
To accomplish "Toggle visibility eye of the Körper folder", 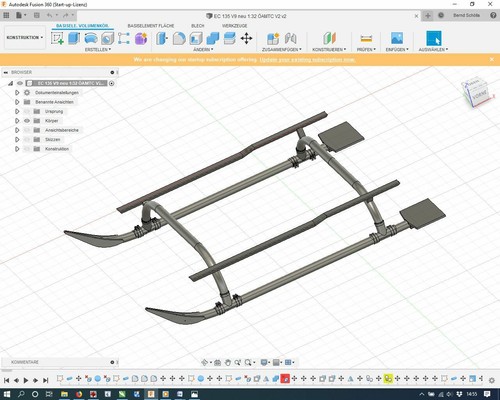I will [x=27, y=121].
